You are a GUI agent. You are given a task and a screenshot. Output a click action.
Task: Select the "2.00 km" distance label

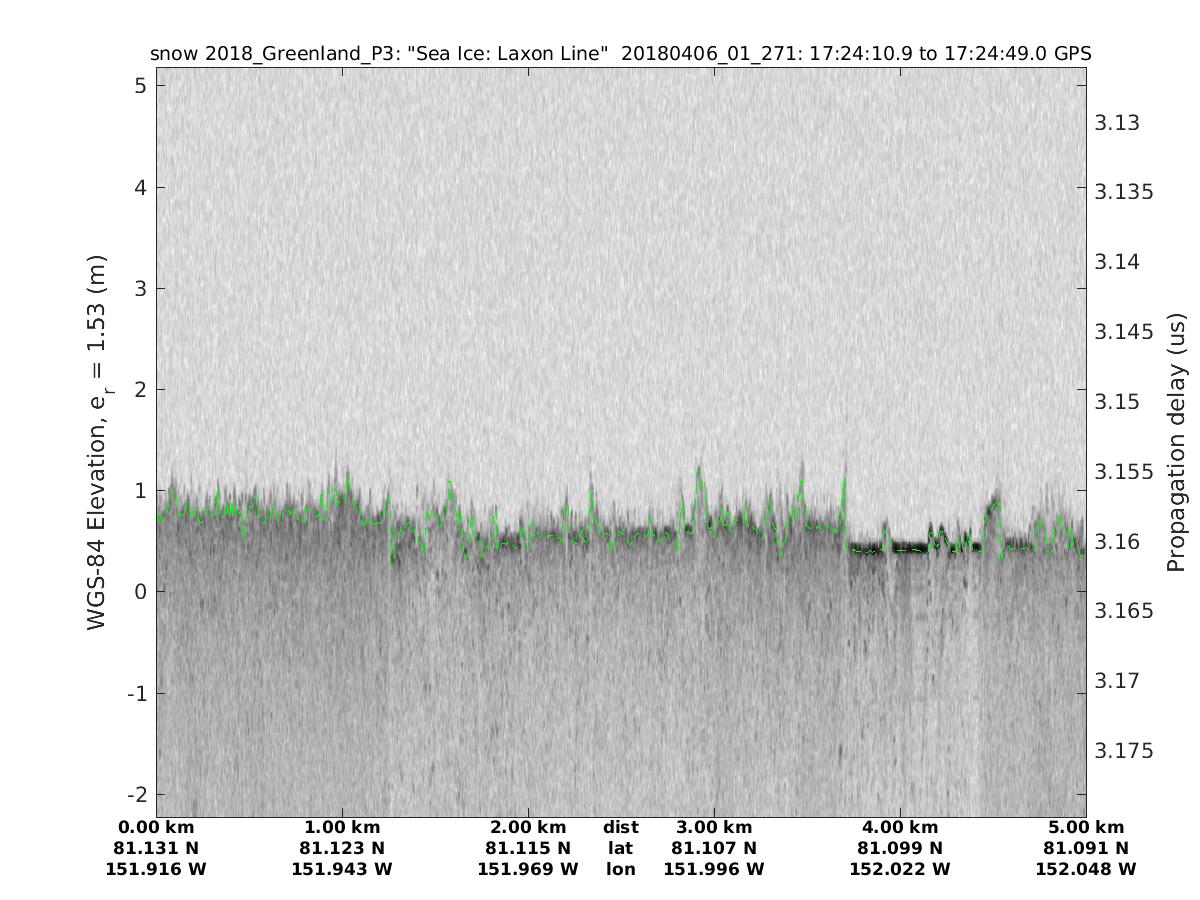click(x=528, y=828)
